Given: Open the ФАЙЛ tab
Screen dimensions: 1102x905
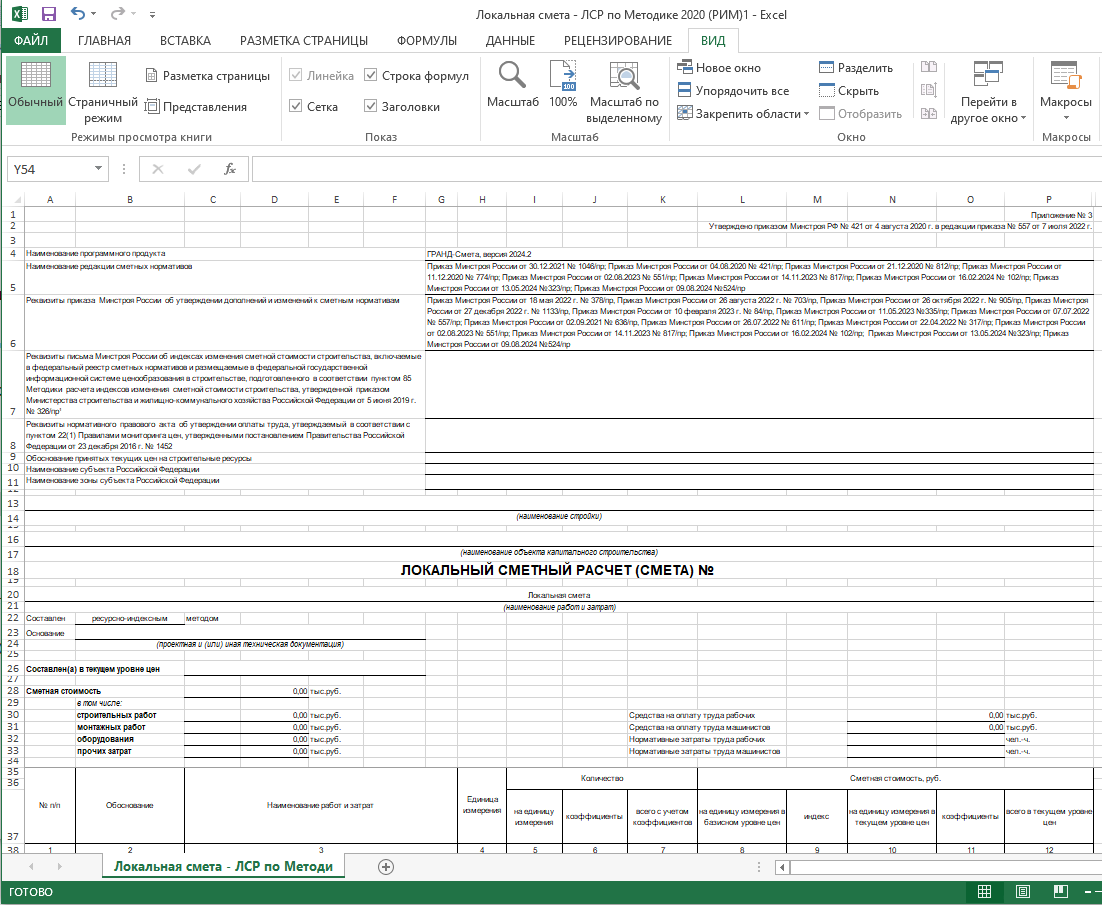Looking at the screenshot, I should [x=31, y=40].
